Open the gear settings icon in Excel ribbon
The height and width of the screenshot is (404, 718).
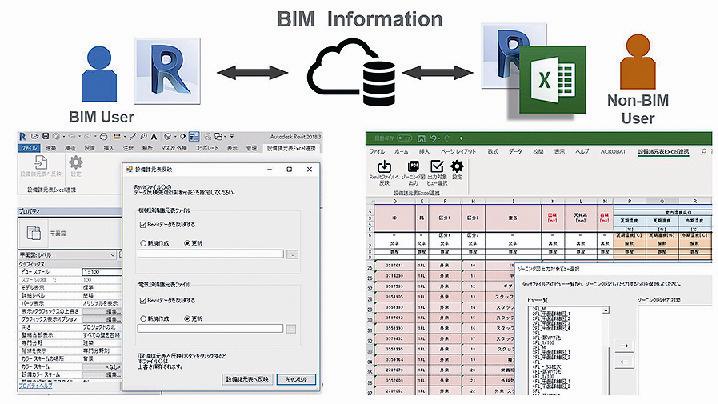(457, 166)
